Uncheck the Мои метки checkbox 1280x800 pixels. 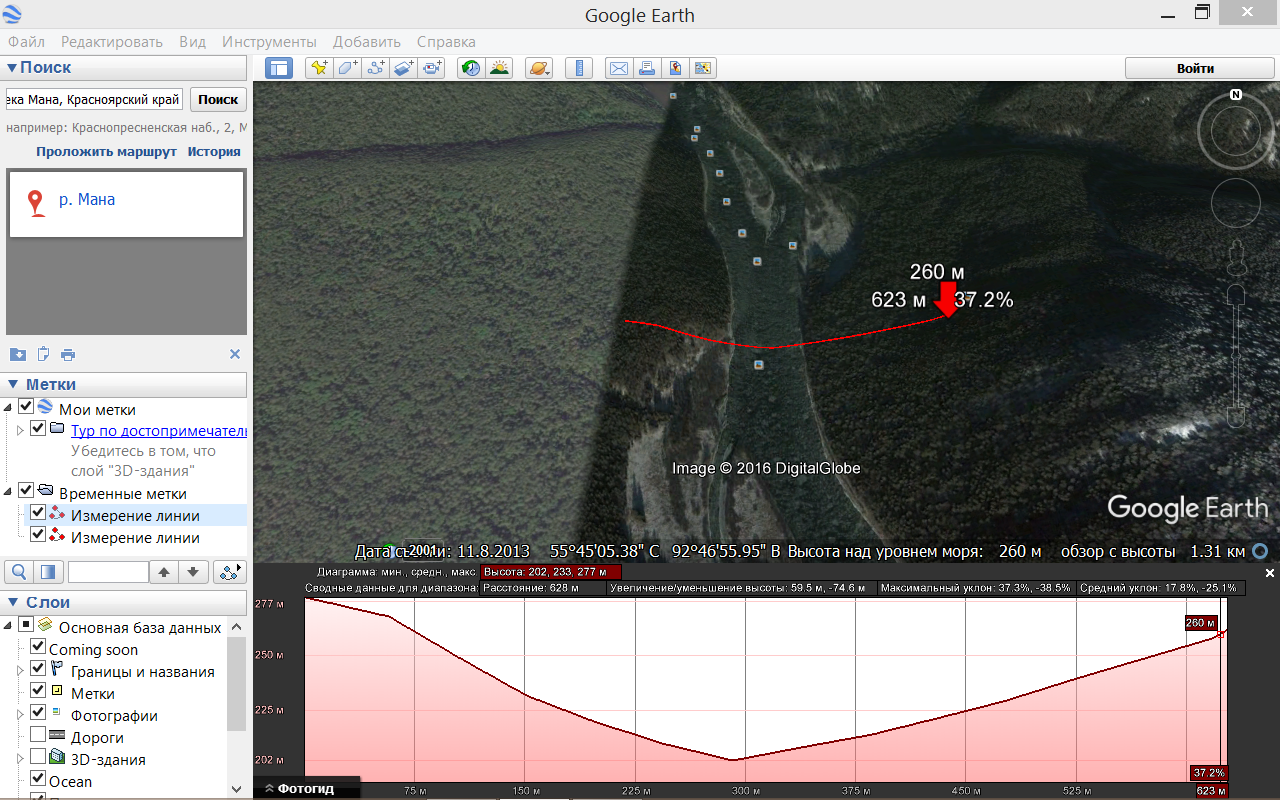pos(26,407)
